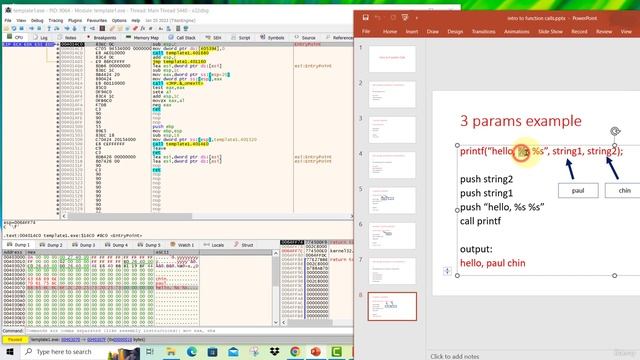
Task: Select the Watch 1 tab
Action: coord(182,245)
